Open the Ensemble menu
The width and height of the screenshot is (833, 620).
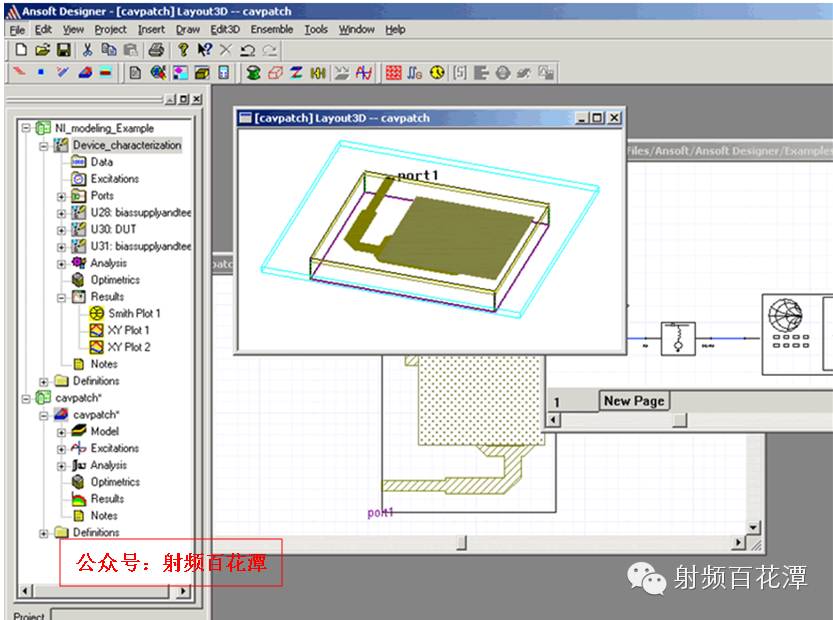tap(272, 29)
